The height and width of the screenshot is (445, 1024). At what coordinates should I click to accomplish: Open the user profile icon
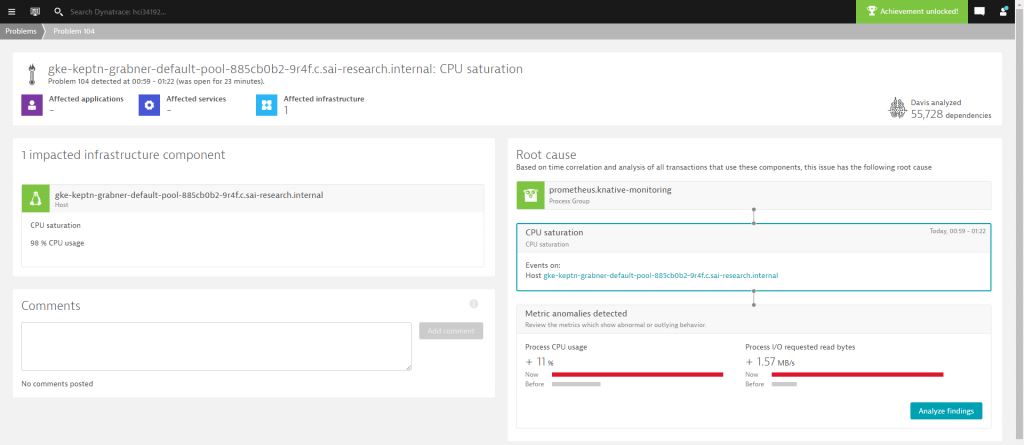(1003, 11)
